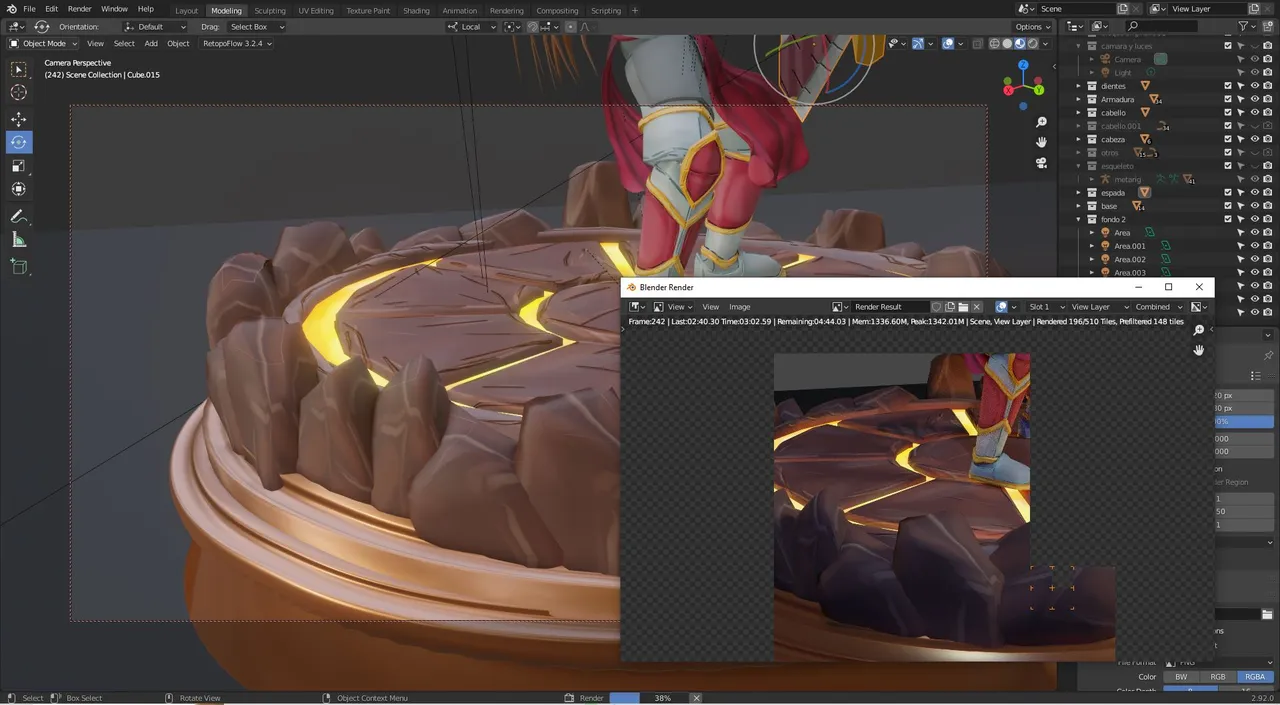Activate the Rotate tool
Screen dimensions: 1280x705
click(19, 142)
